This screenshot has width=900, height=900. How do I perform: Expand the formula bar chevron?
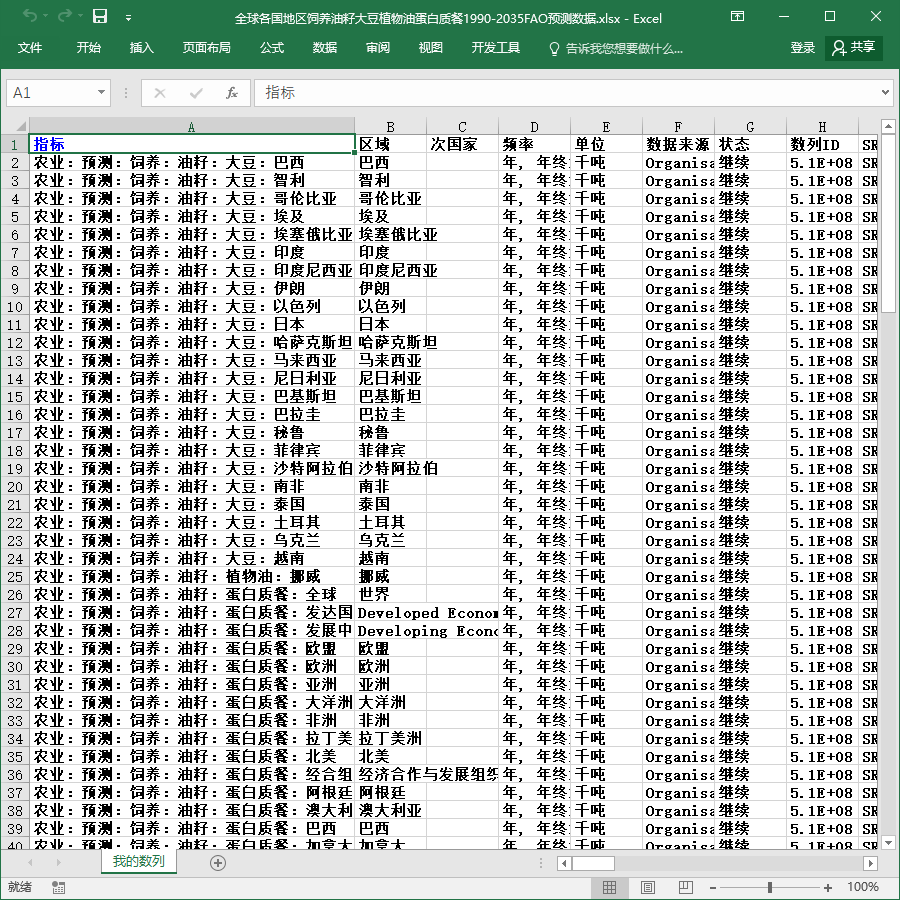click(885, 92)
